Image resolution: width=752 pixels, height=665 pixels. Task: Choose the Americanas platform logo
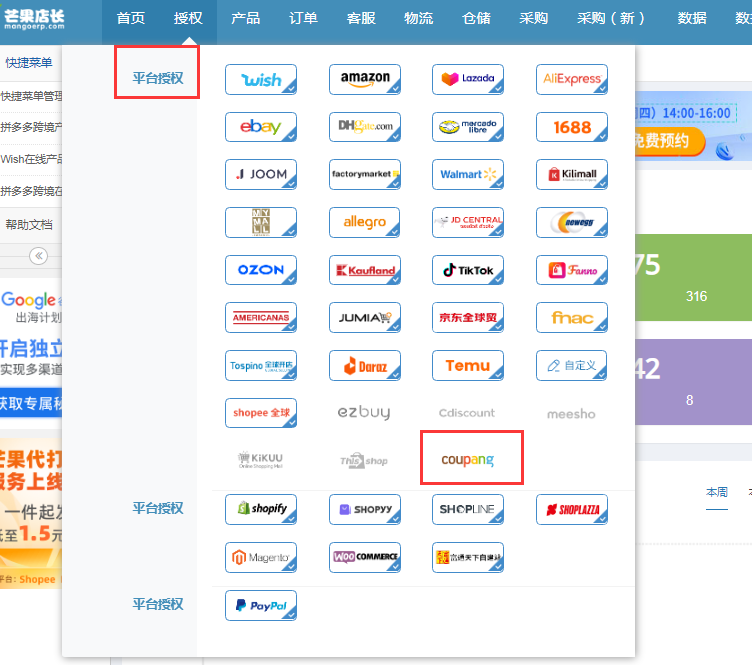(x=261, y=317)
